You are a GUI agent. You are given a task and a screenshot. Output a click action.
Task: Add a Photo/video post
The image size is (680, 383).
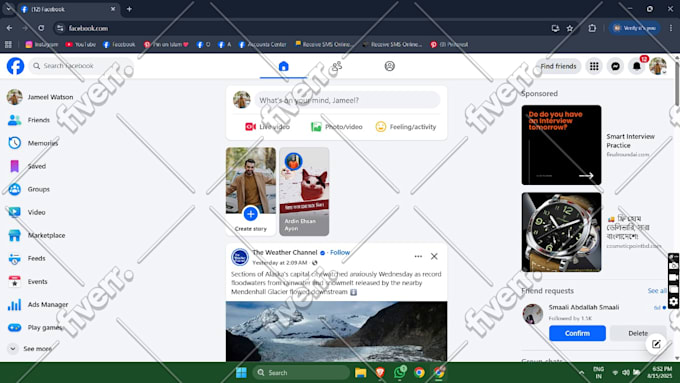(x=337, y=127)
